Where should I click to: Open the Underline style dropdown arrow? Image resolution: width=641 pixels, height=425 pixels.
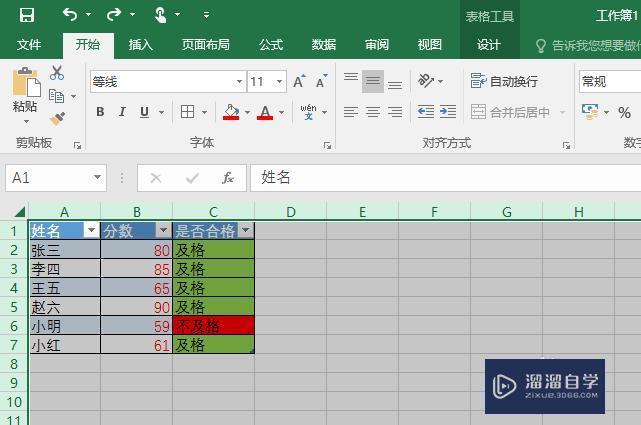[161, 112]
